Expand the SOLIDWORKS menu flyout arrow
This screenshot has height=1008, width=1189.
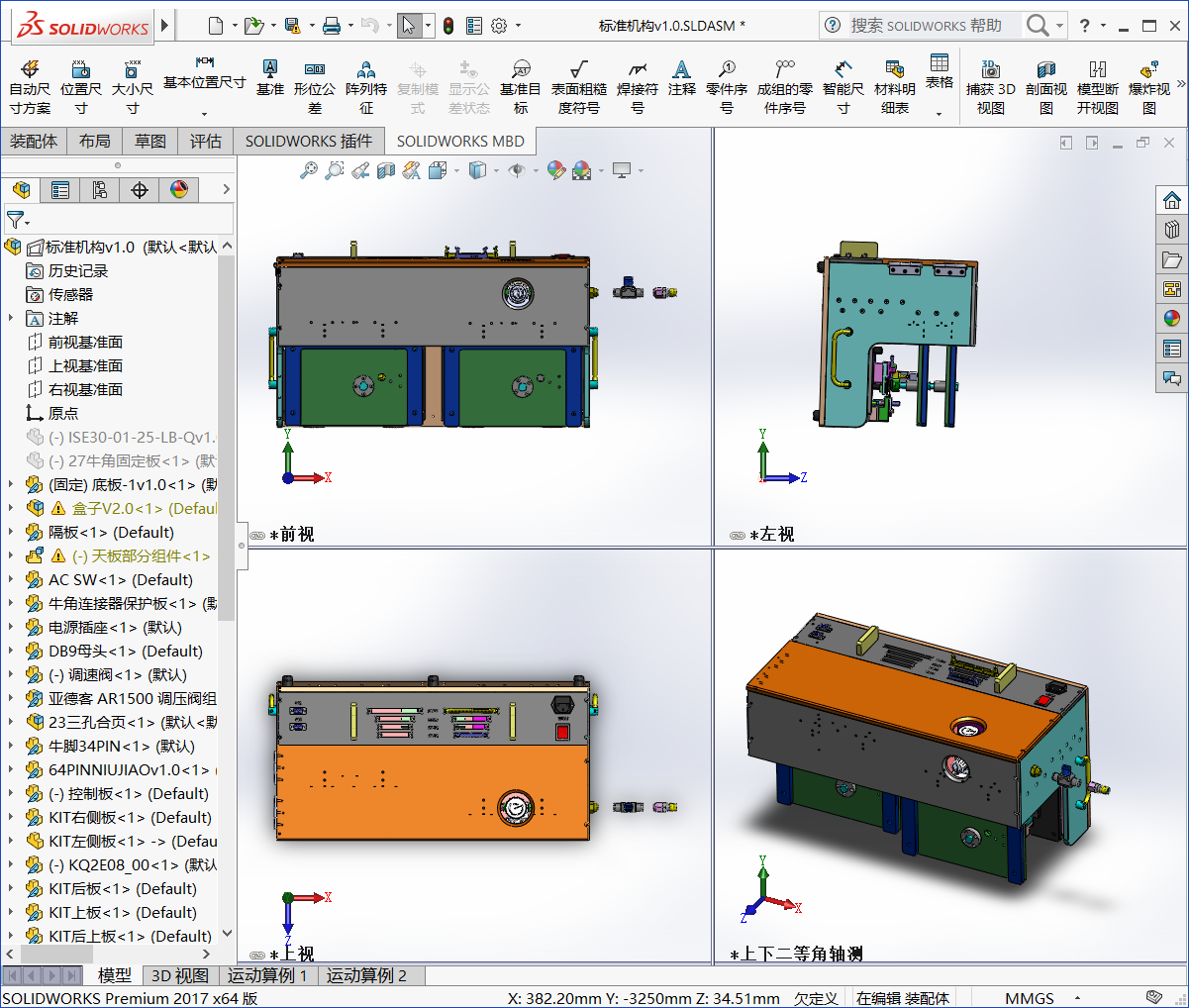pos(165,25)
